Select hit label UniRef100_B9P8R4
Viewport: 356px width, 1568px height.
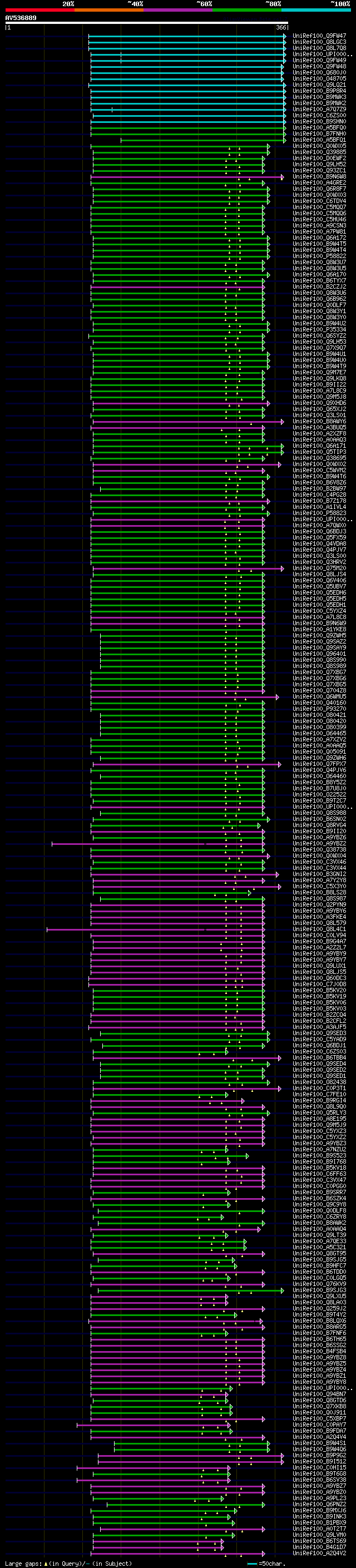click(319, 91)
